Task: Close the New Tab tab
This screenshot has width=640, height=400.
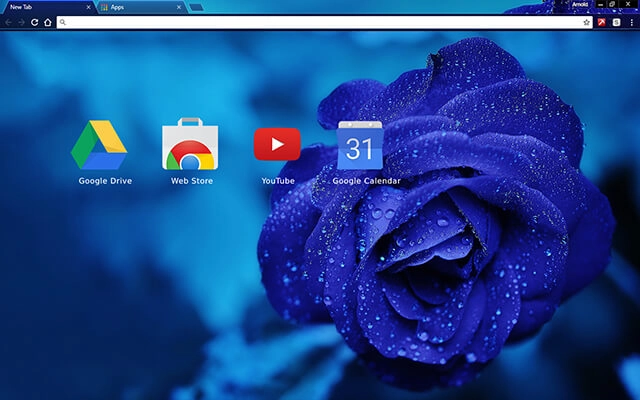Action: [x=88, y=7]
